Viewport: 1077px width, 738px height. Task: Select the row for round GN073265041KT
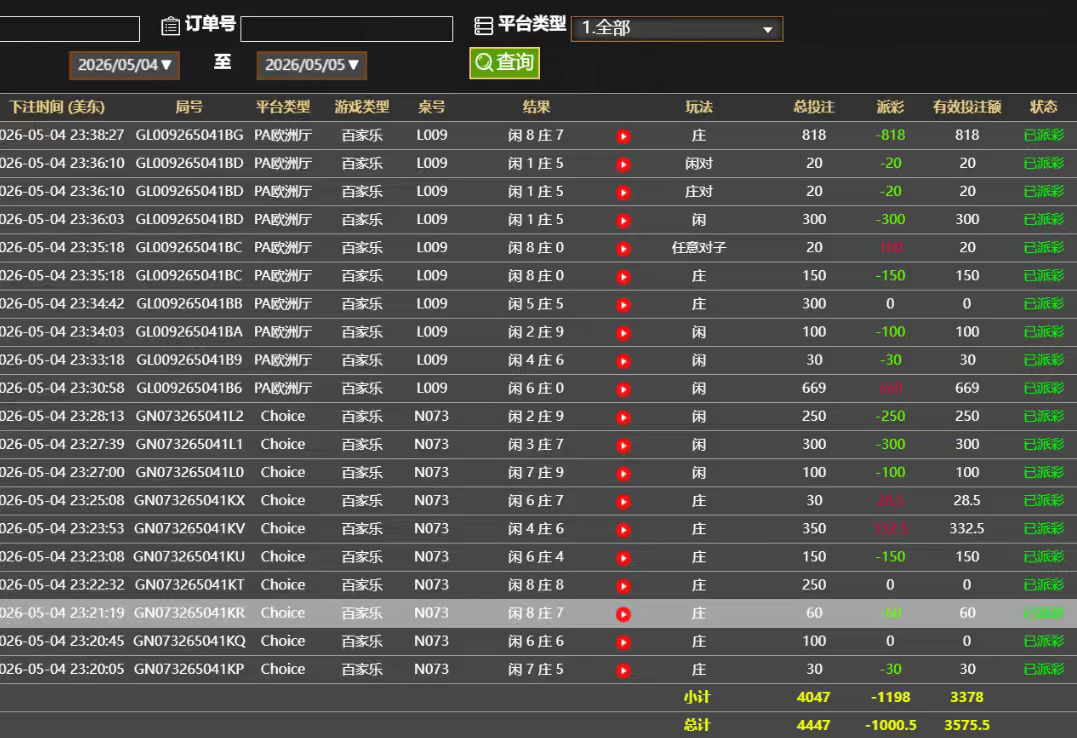(538, 585)
